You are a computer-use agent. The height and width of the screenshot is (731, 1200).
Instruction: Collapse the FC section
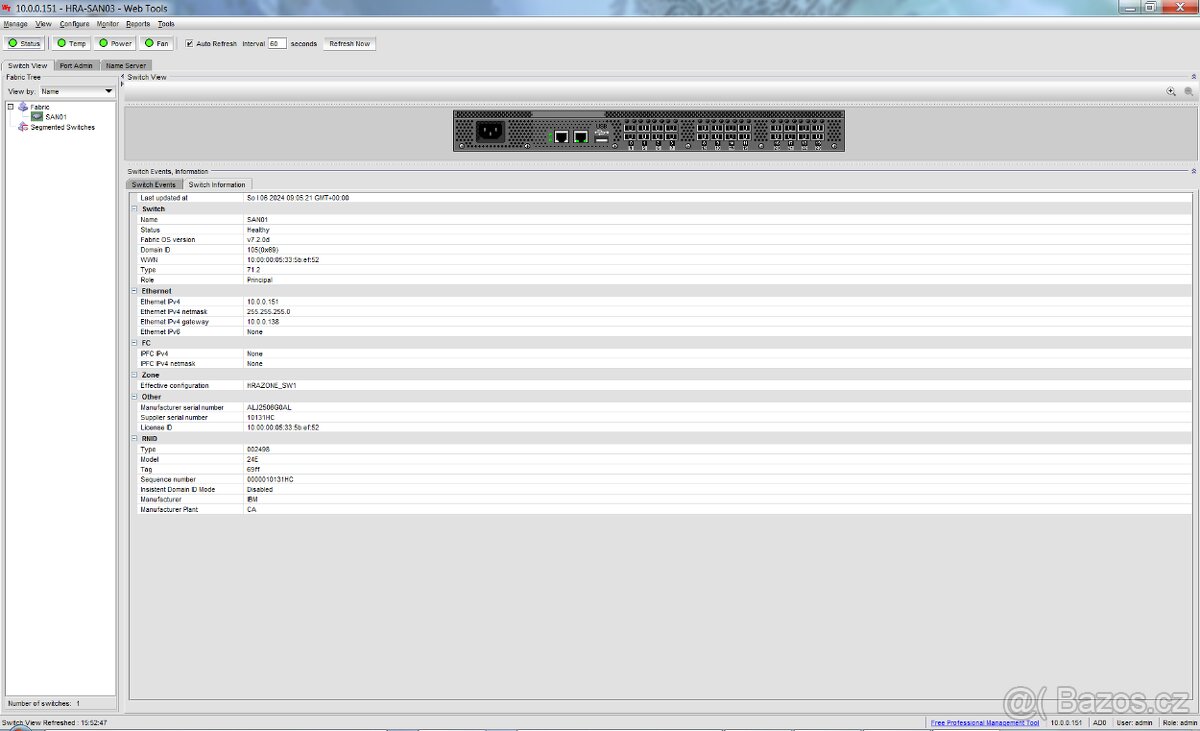[135, 343]
